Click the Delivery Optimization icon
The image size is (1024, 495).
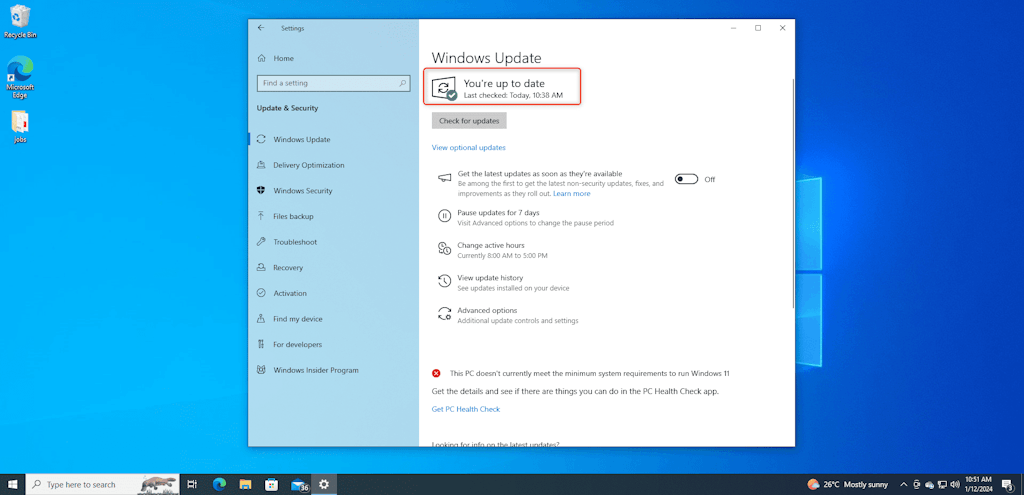(x=261, y=165)
